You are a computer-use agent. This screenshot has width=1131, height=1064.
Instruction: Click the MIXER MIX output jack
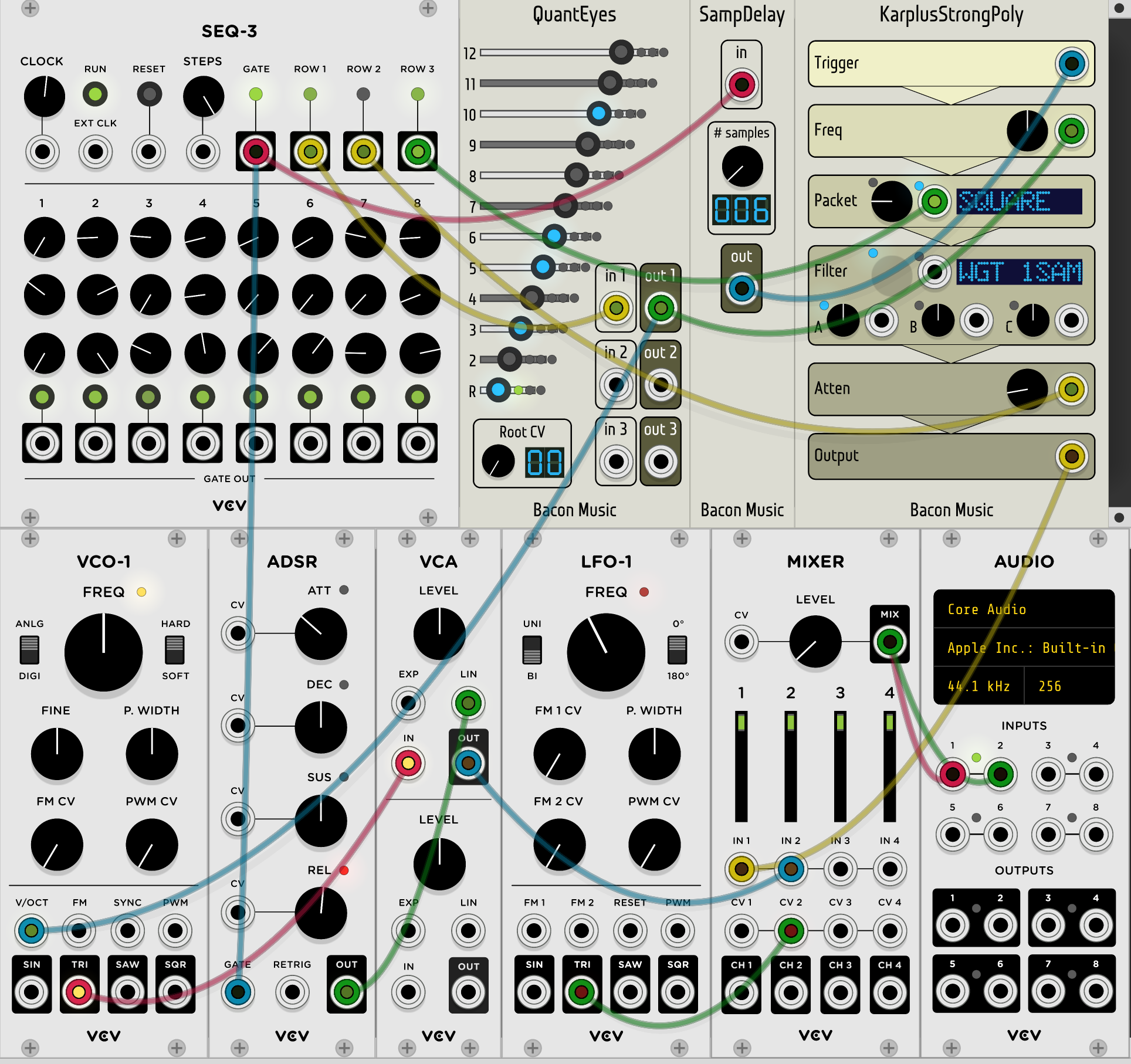(889, 642)
